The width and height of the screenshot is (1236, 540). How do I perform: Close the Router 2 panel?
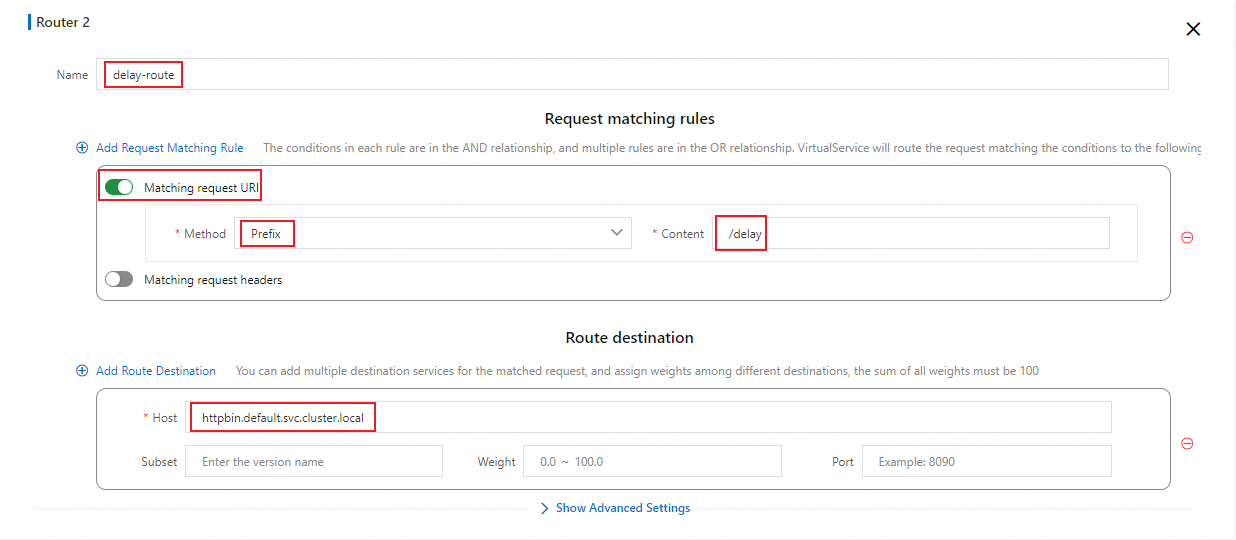click(1192, 29)
